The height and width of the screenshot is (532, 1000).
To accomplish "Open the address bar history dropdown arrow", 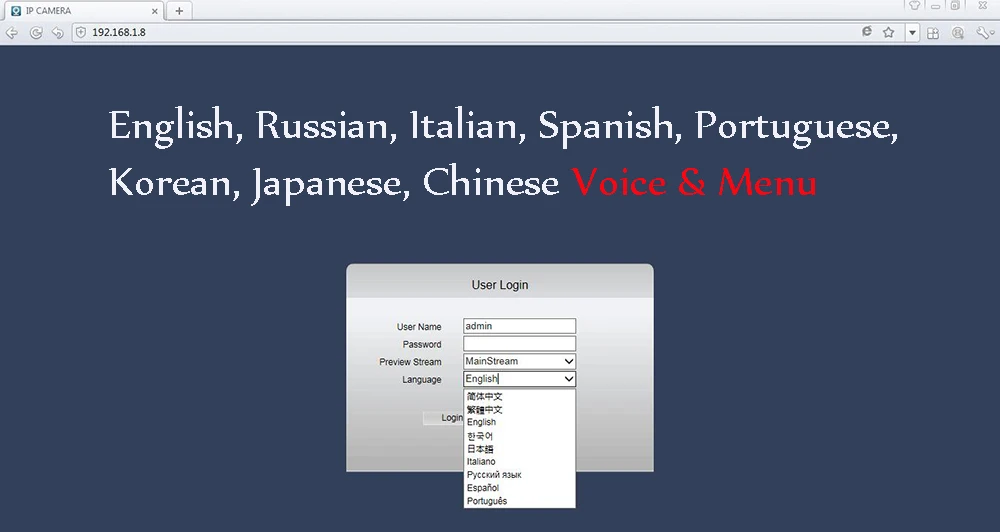I will (x=913, y=33).
